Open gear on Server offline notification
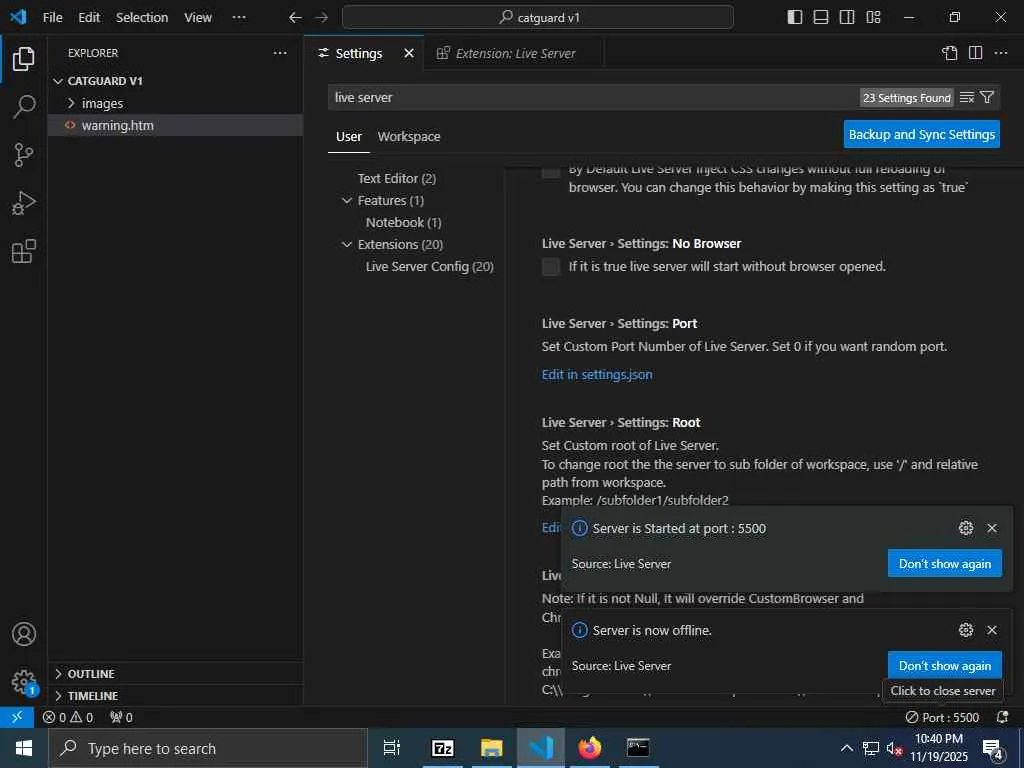The height and width of the screenshot is (768, 1024). click(966, 630)
